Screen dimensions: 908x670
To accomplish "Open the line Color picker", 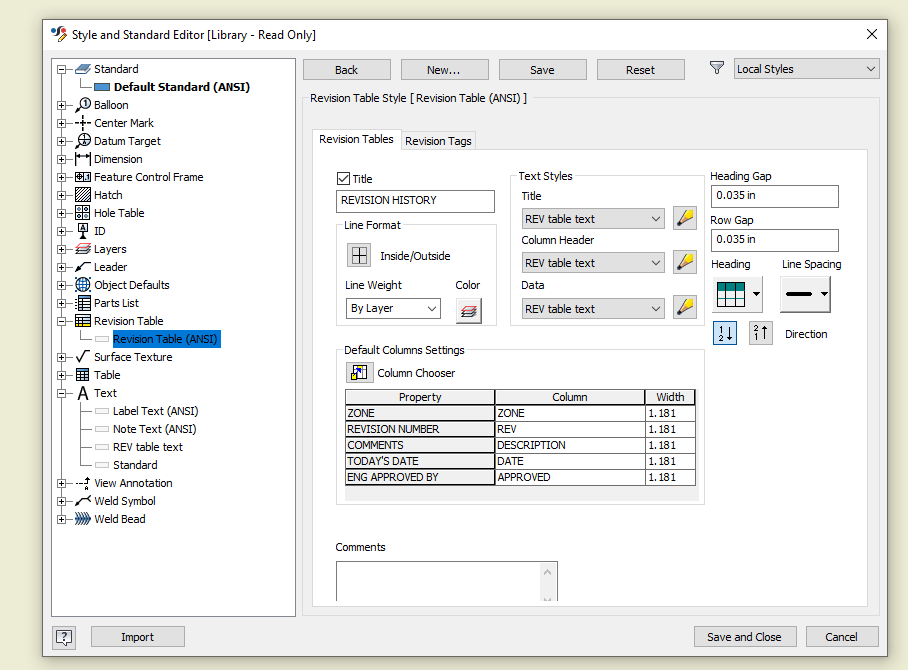I will pyautogui.click(x=467, y=309).
